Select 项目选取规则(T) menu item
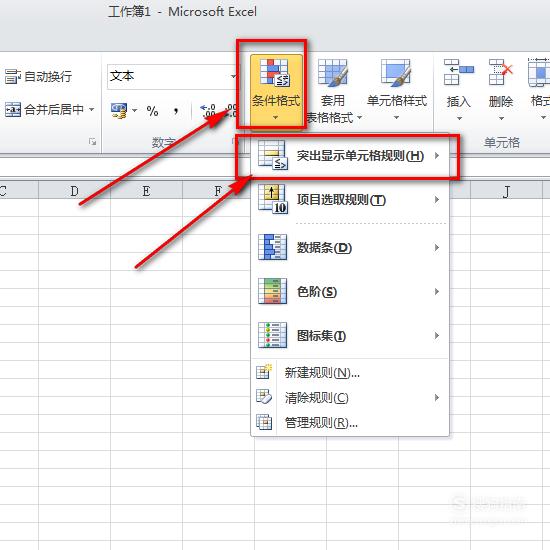The height and width of the screenshot is (550, 550). 350,199
